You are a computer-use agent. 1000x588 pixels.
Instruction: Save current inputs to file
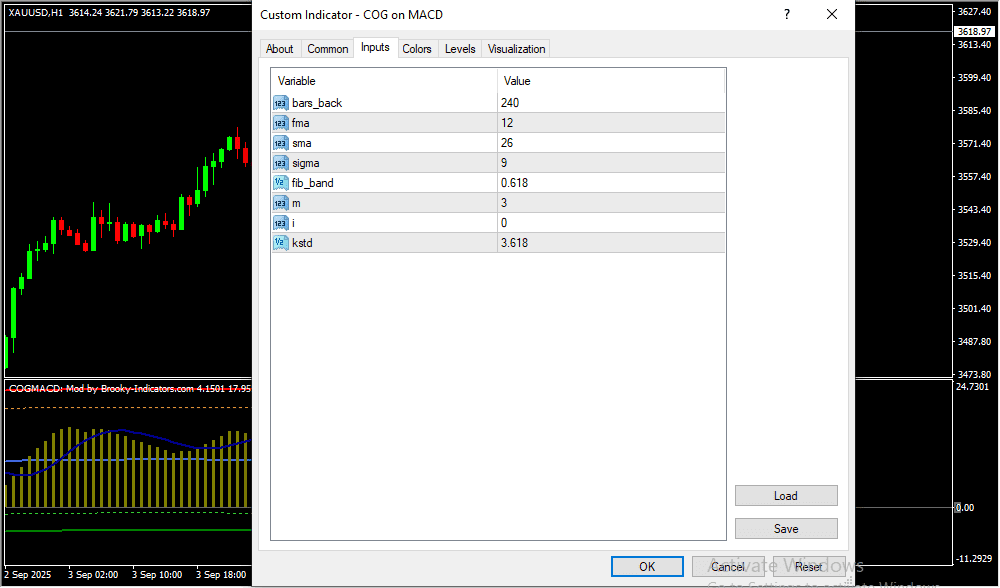coord(785,529)
